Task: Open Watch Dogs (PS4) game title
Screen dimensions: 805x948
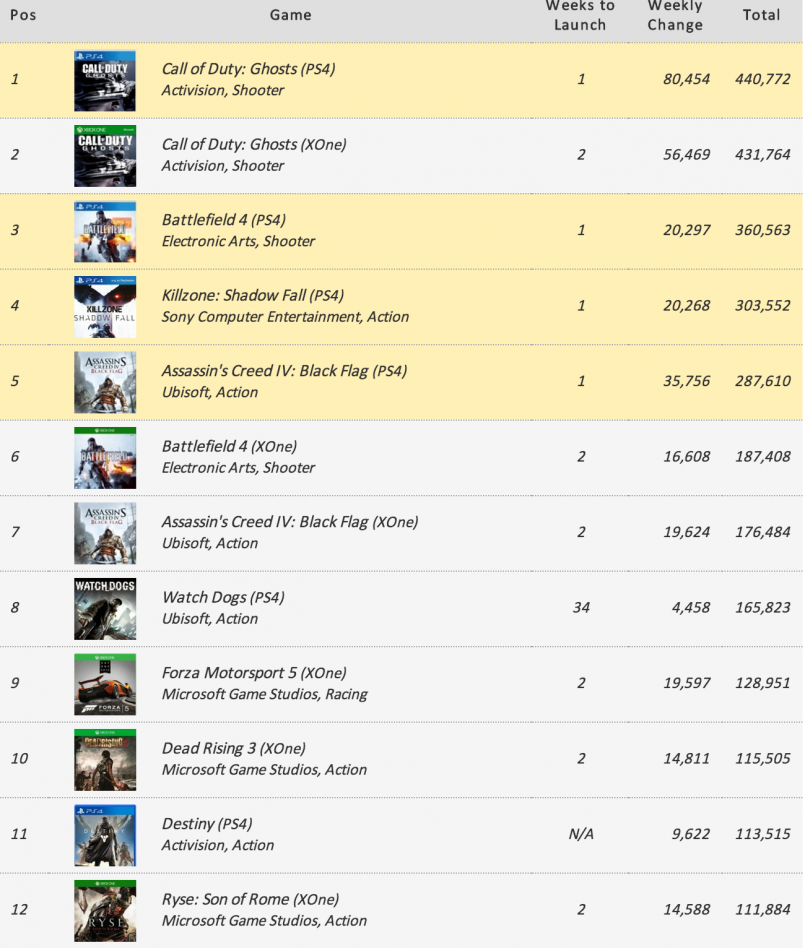Action: tap(223, 598)
